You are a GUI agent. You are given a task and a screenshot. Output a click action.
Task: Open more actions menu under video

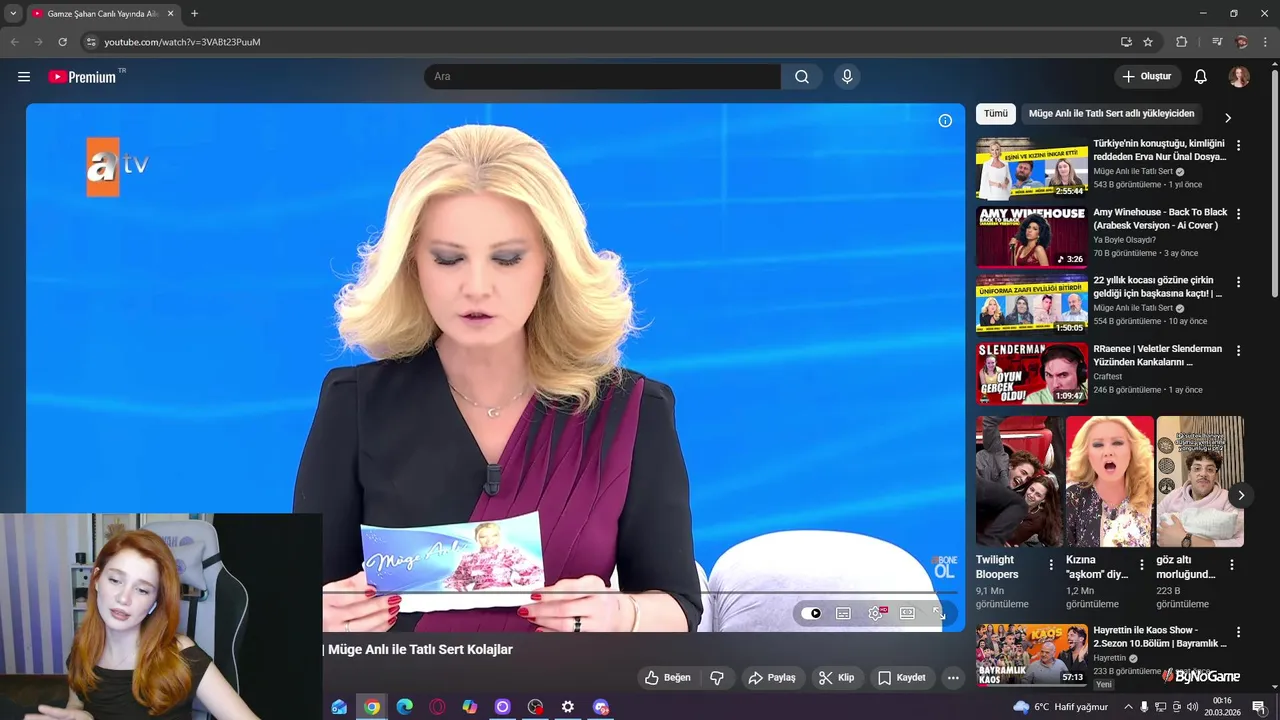point(953,678)
